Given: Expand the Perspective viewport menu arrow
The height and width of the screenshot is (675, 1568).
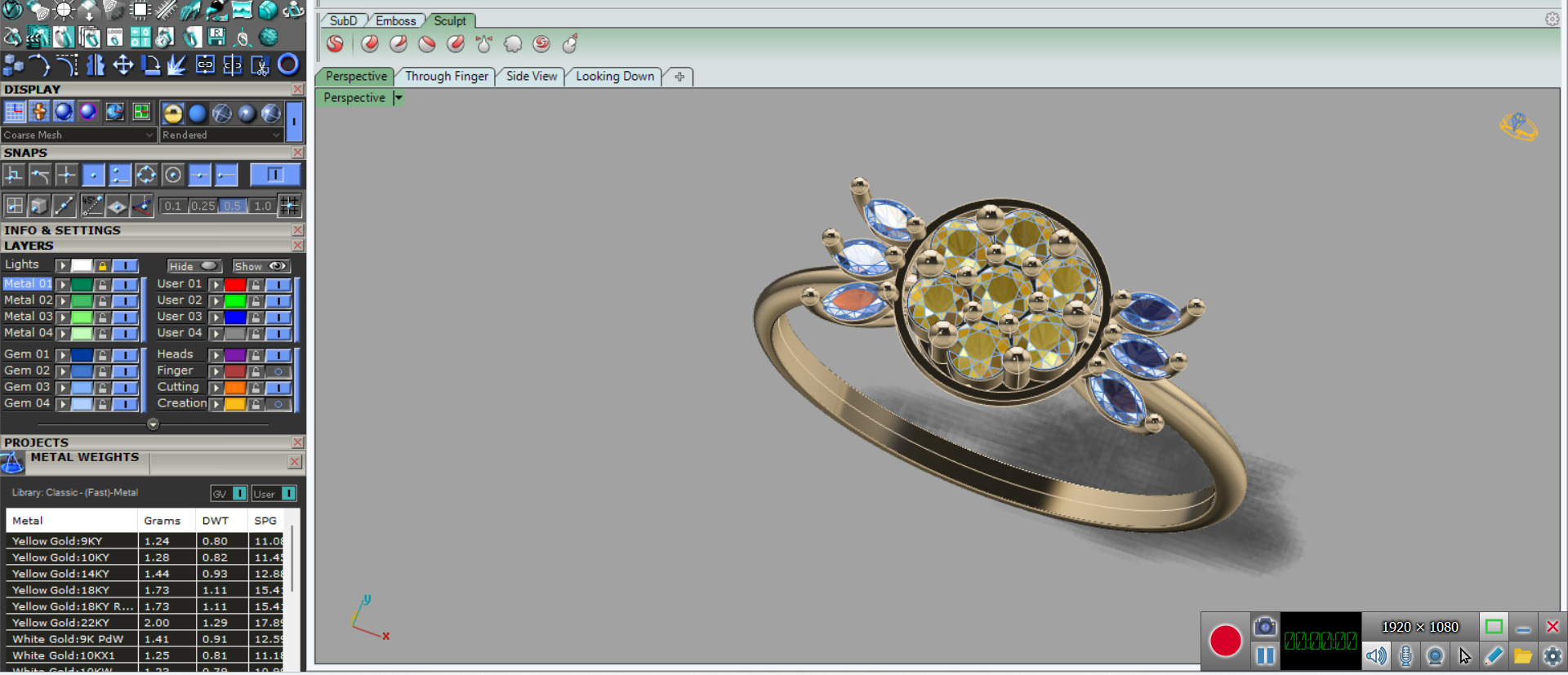Looking at the screenshot, I should pyautogui.click(x=399, y=98).
